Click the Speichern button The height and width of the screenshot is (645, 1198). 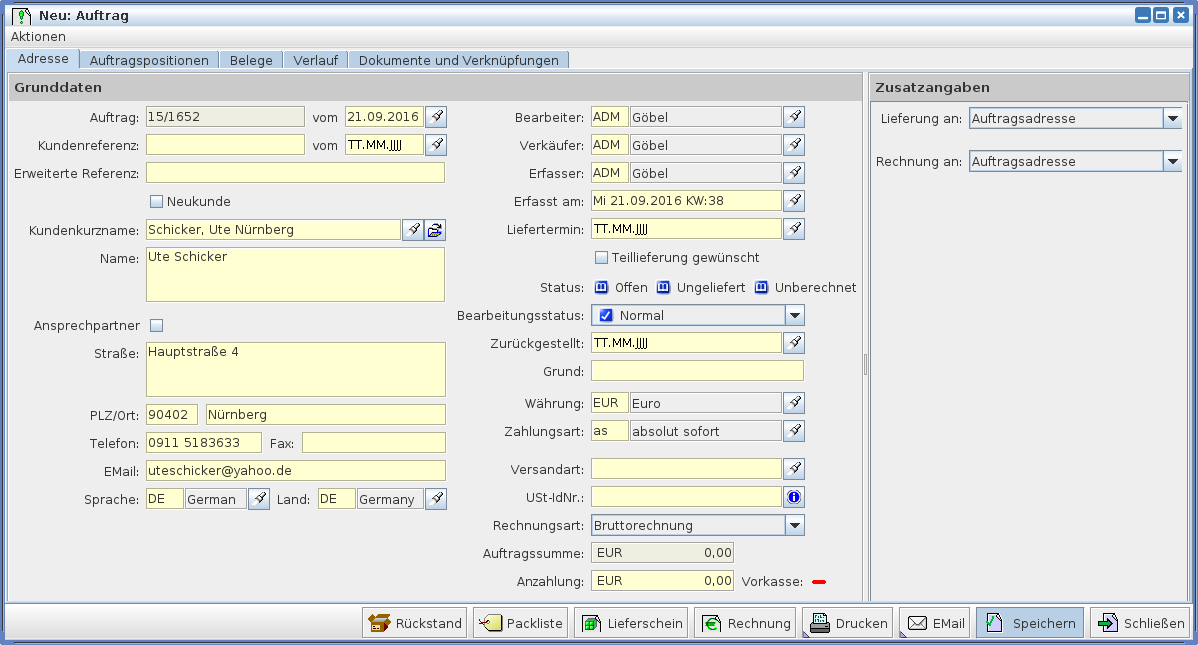coord(1029,623)
